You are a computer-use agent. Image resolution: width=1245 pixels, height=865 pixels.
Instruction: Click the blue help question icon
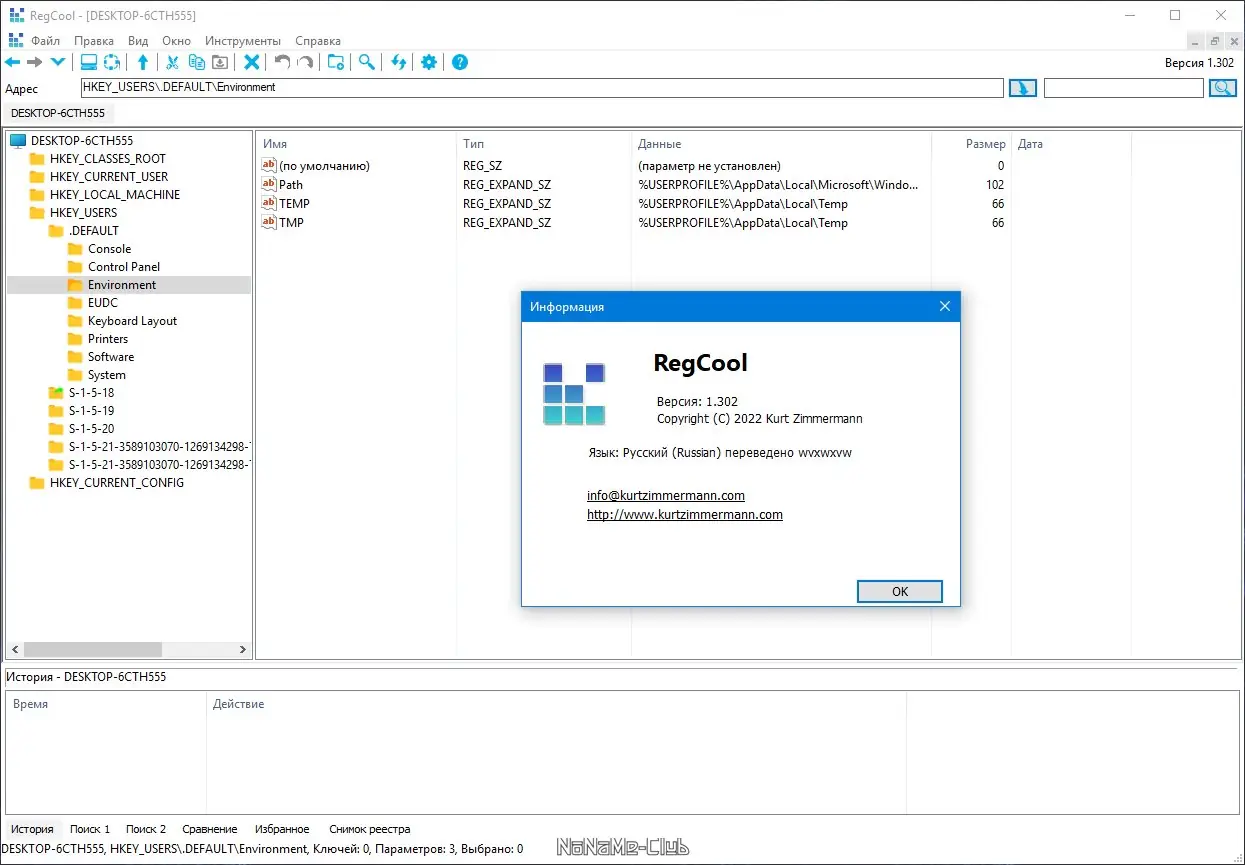click(460, 62)
